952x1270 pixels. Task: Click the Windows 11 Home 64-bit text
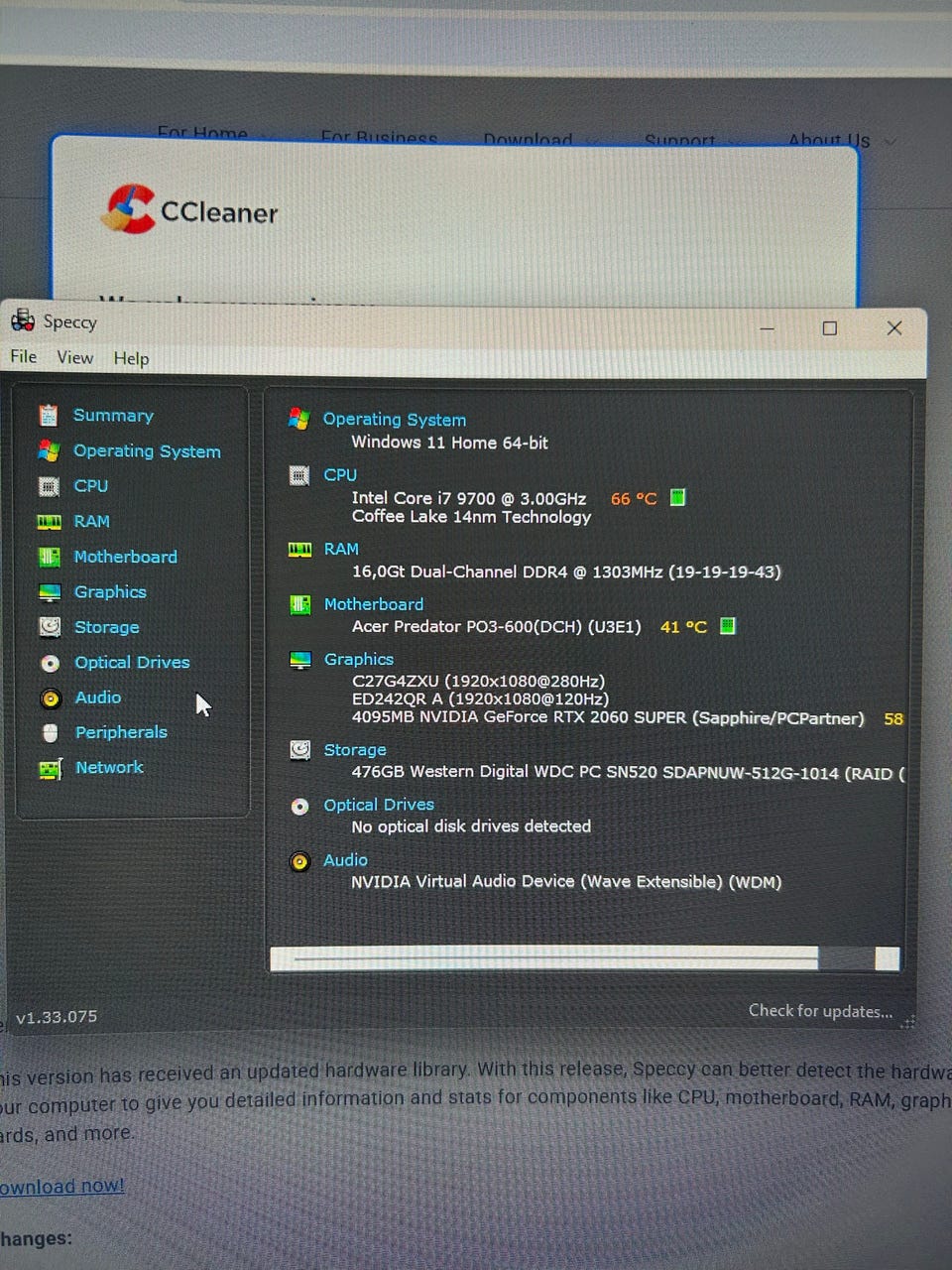[x=449, y=443]
